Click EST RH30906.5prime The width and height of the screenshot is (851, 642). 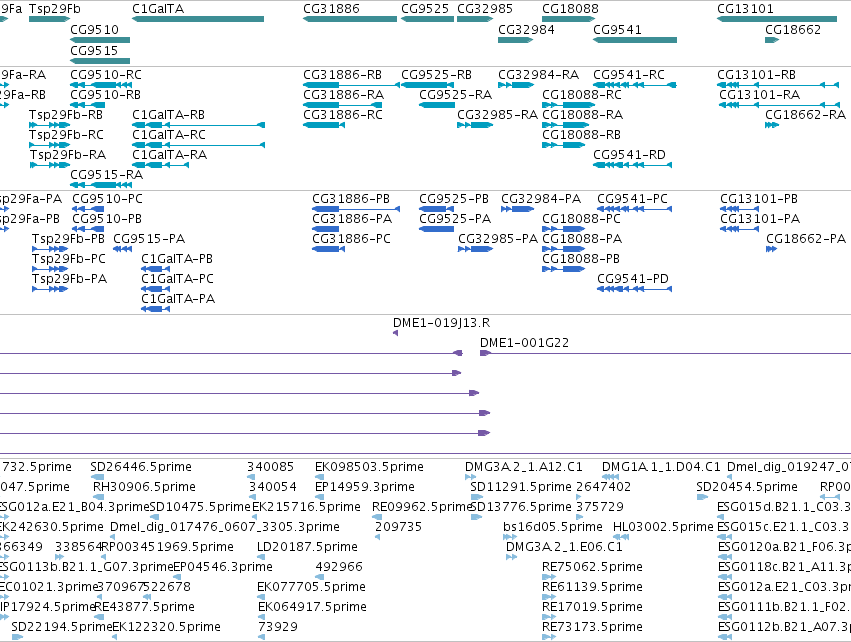pos(98,497)
